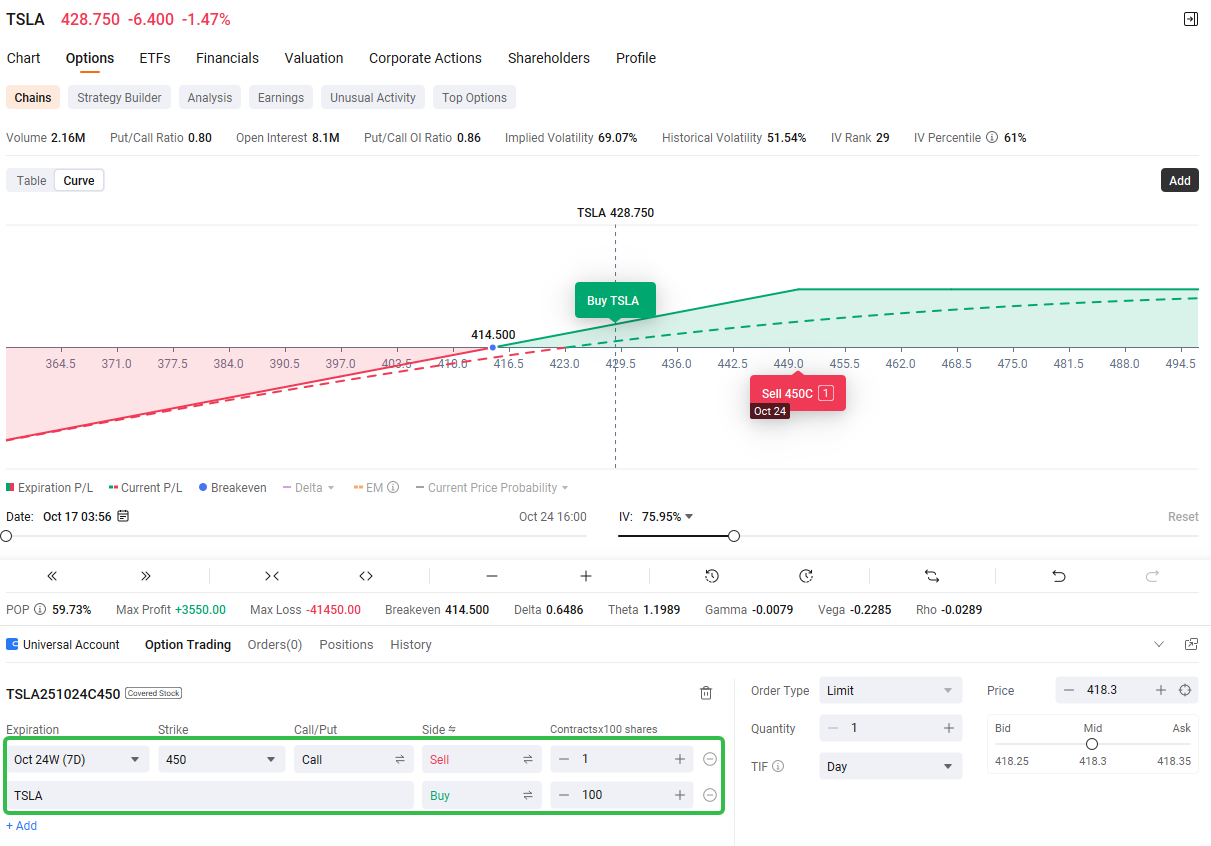Open the calendar icon next to Date
The width and height of the screenshot is (1211, 846).
[x=123, y=516]
